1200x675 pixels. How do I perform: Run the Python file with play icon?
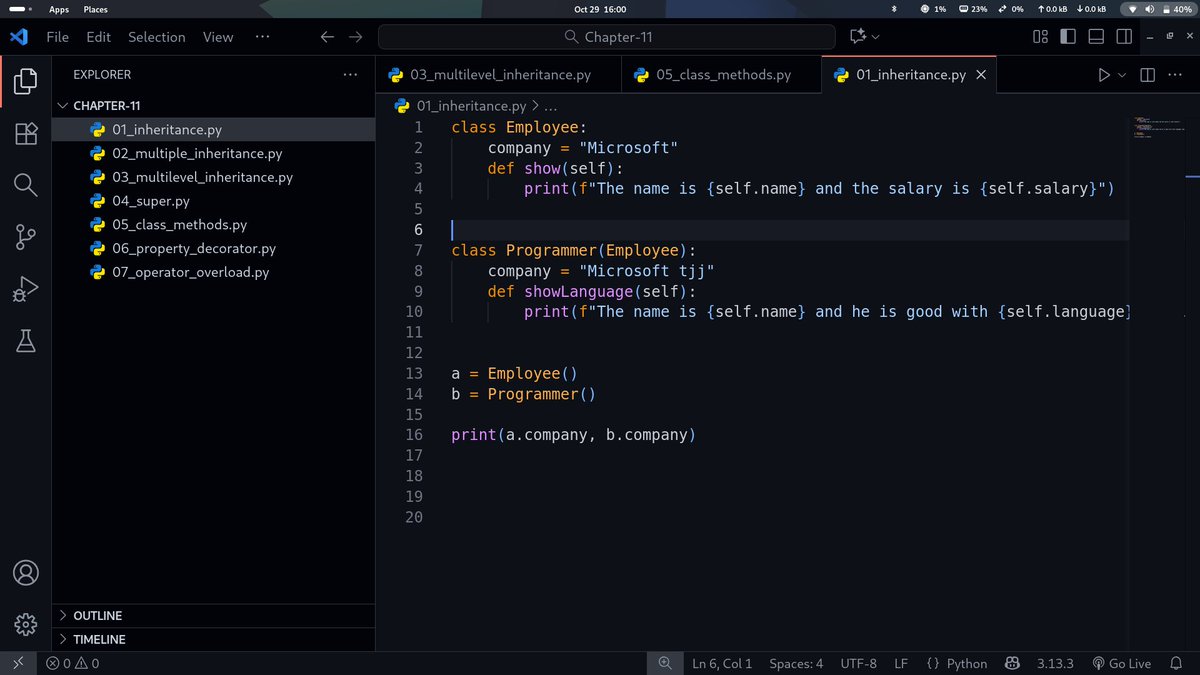tap(1104, 75)
